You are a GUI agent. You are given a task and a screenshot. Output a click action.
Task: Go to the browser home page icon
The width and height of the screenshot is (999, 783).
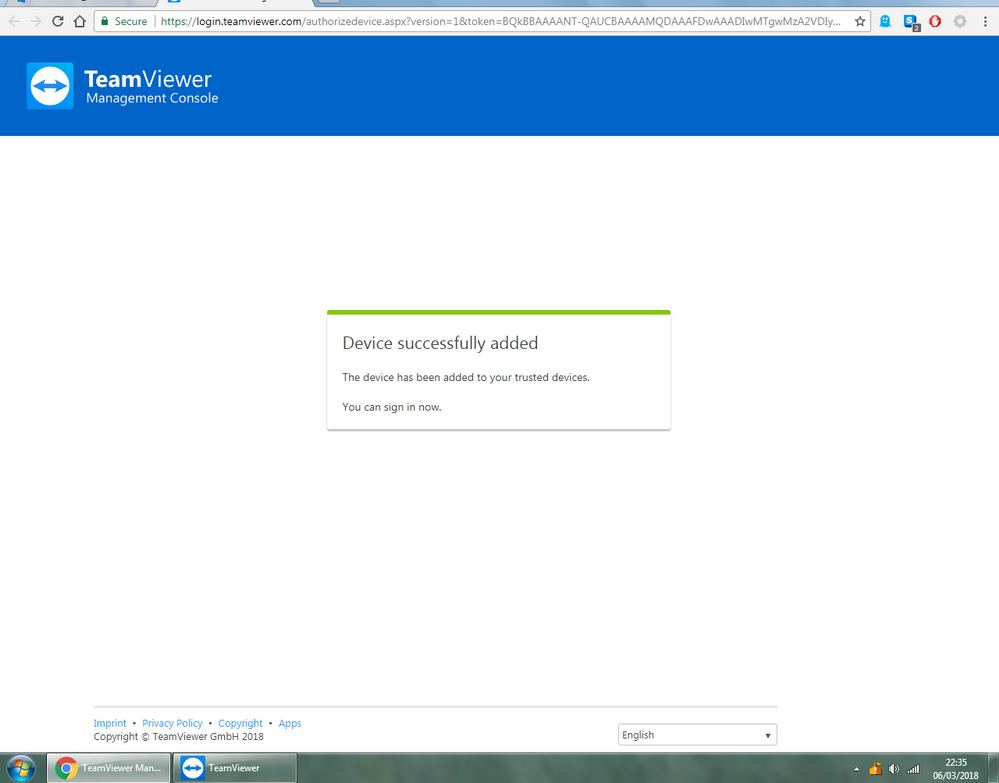[80, 21]
